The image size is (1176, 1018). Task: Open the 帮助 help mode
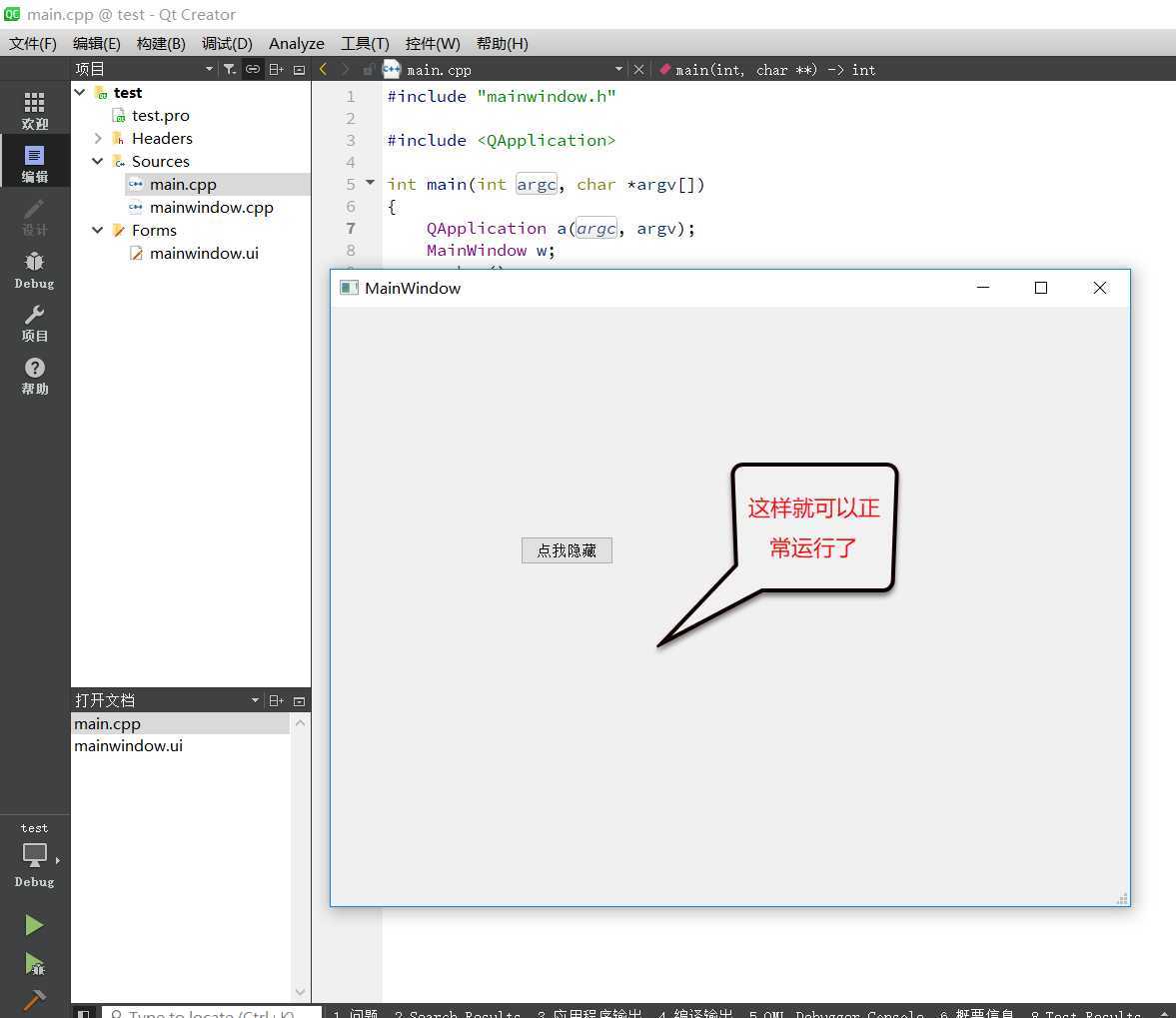click(35, 376)
